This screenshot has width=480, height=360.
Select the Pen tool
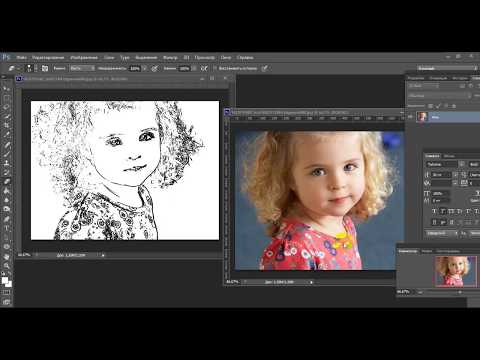pos(6,219)
